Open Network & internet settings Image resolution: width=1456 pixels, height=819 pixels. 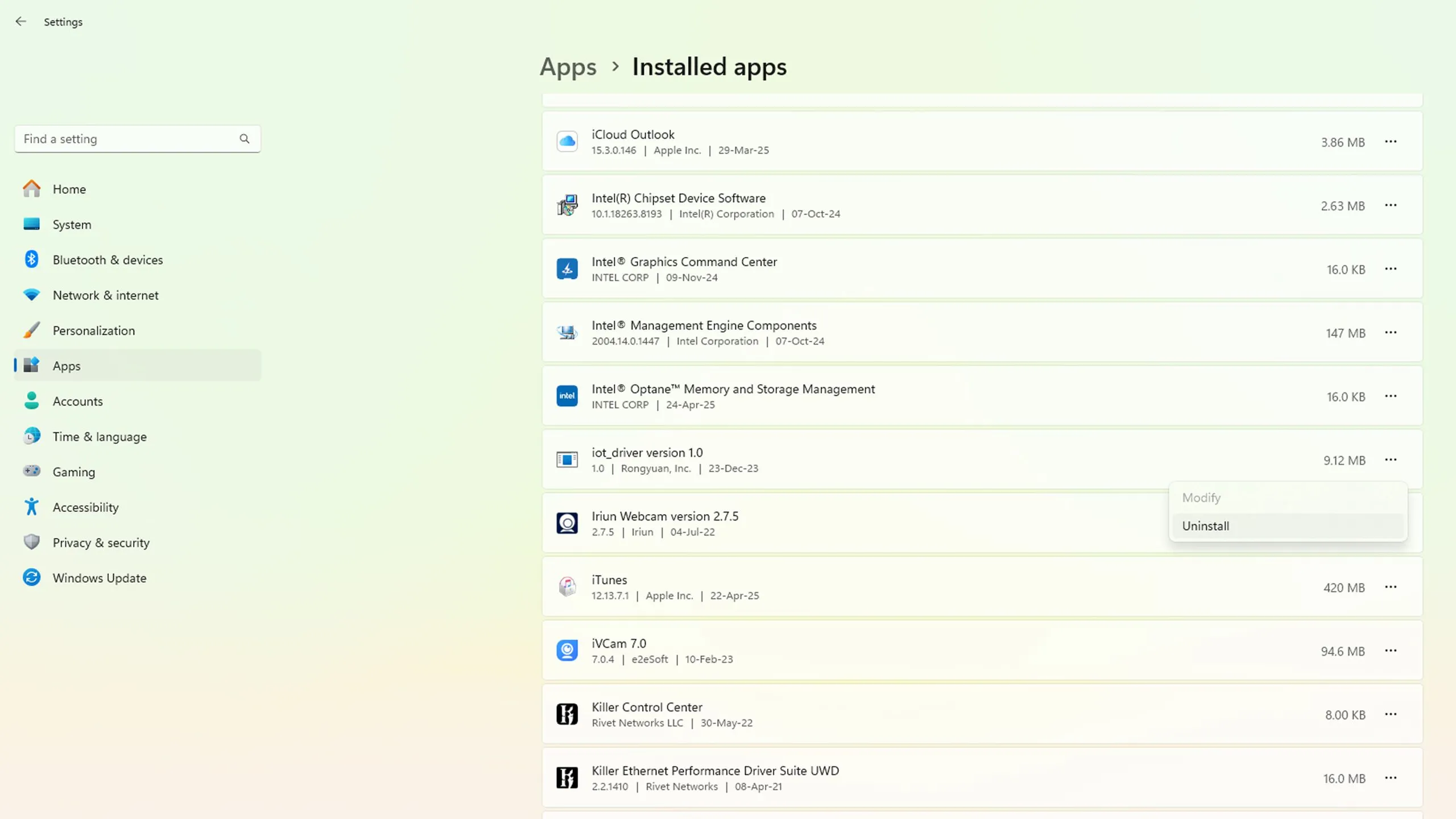(138, 295)
